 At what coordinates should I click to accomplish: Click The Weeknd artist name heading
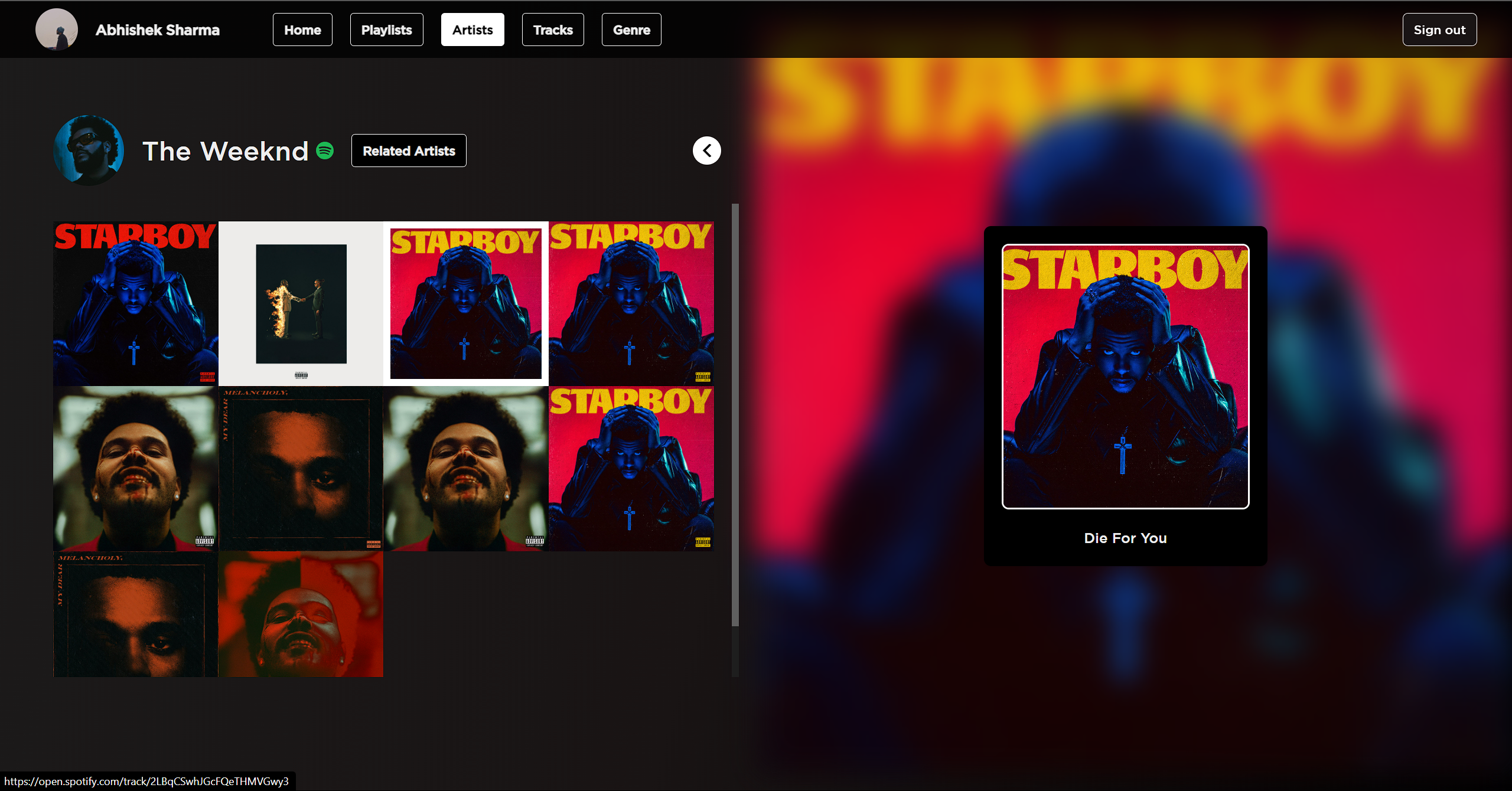pos(226,151)
